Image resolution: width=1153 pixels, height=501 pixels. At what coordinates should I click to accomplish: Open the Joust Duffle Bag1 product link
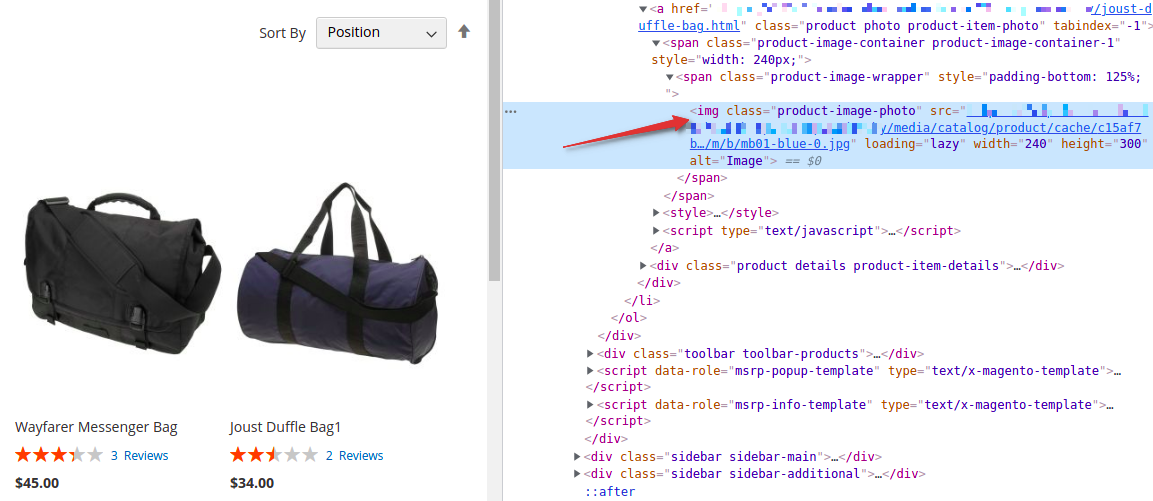(x=285, y=427)
